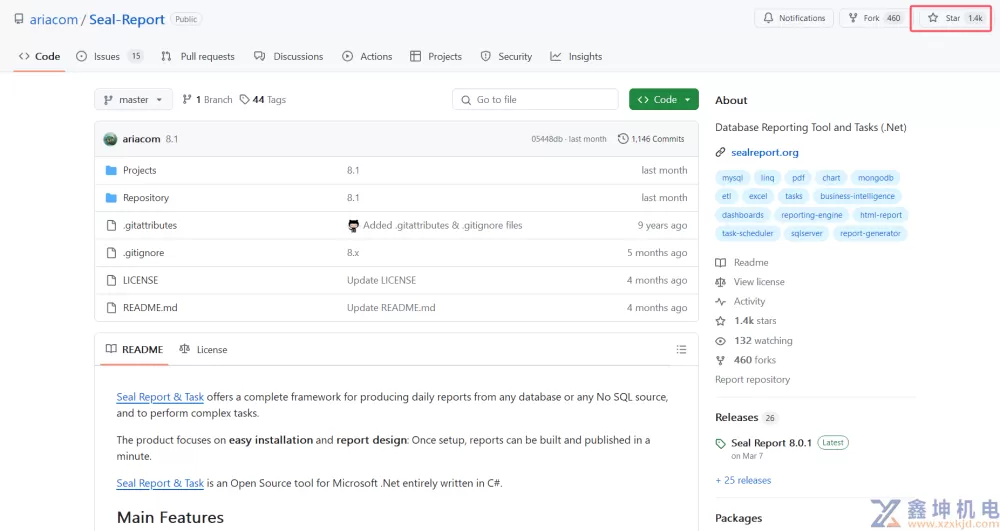View the 44 Tags link
The height and width of the screenshot is (531, 1000).
263,100
